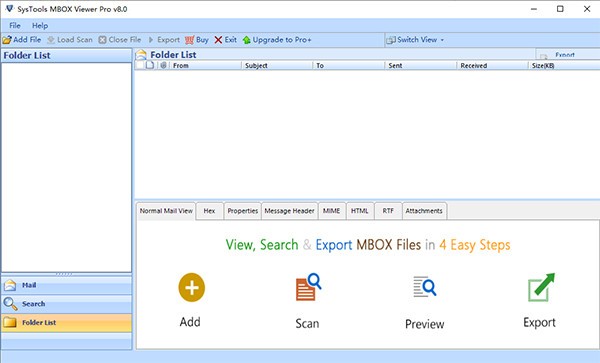600x363 pixels.
Task: Click the document icon column header
Action: tap(150, 65)
